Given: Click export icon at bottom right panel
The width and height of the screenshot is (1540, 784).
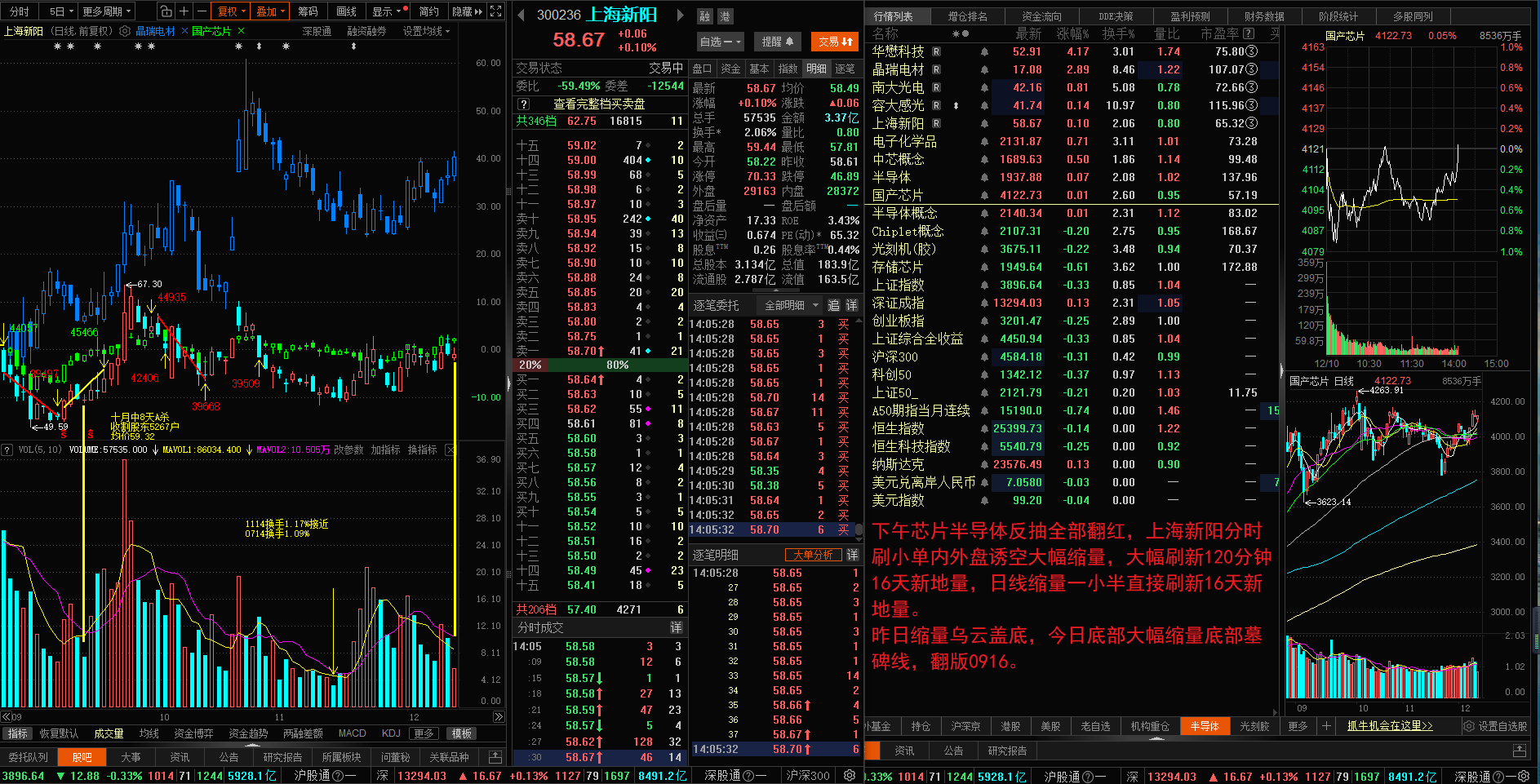Looking at the screenshot, I should pyautogui.click(x=1519, y=751).
